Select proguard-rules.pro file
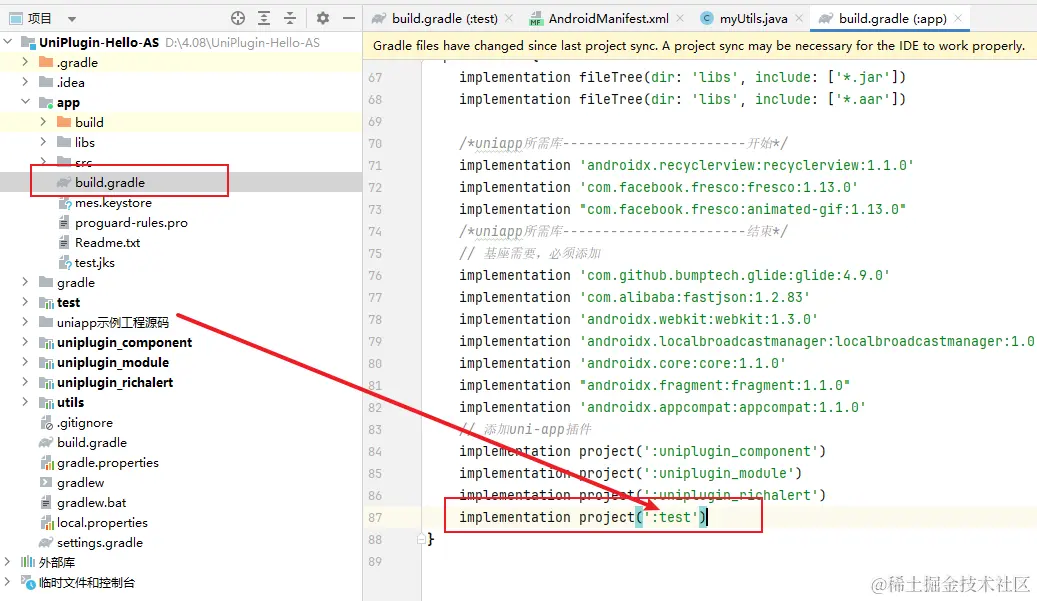1037x601 pixels. 131,222
